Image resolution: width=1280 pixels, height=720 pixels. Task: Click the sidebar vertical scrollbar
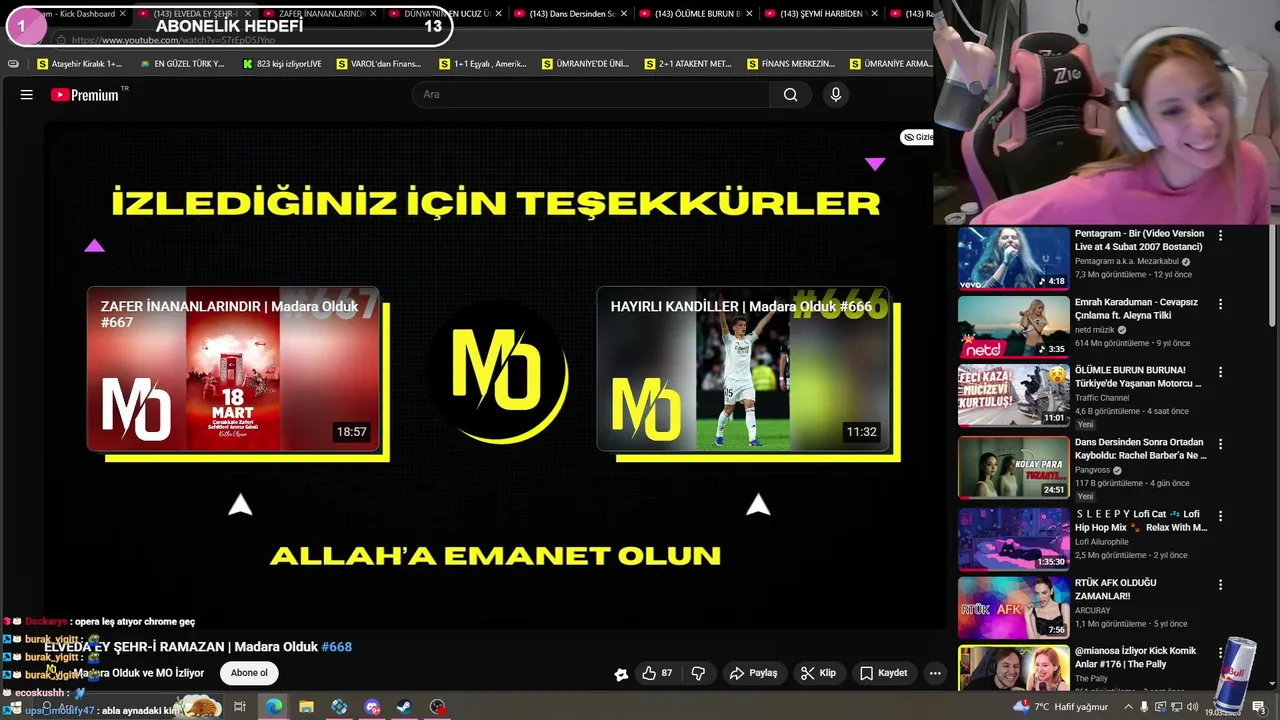(x=1273, y=275)
